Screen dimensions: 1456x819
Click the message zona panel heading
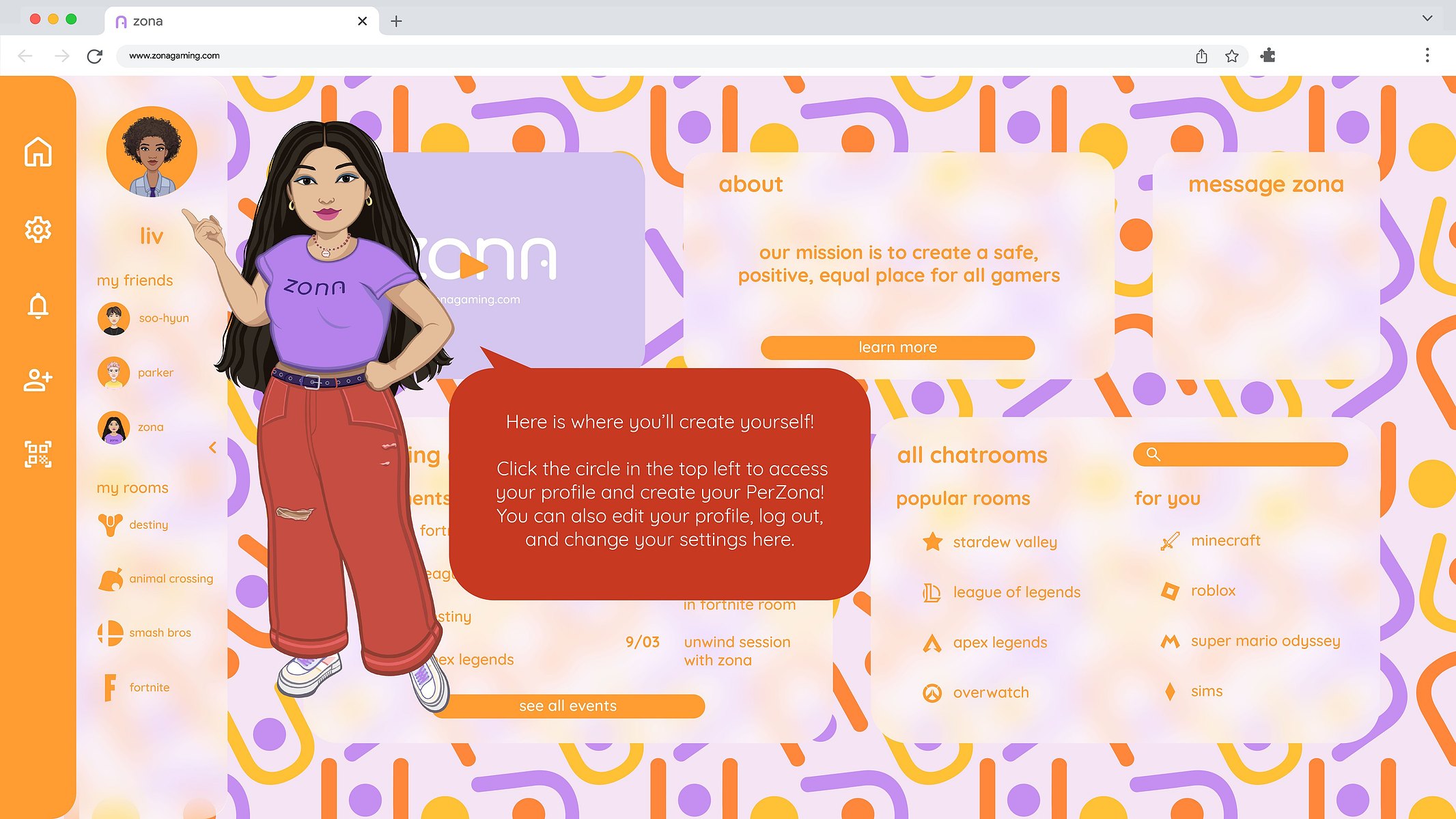tap(1265, 184)
